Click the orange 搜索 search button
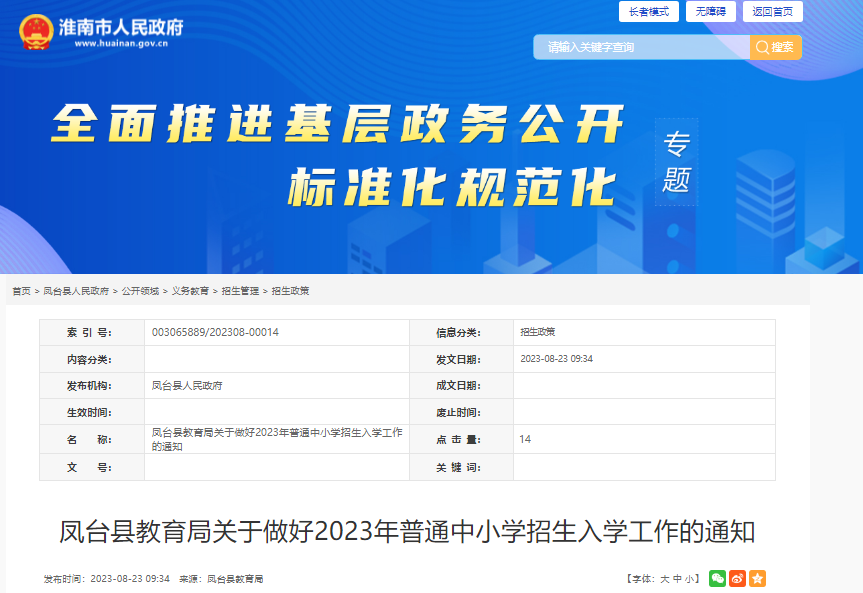 [775, 47]
